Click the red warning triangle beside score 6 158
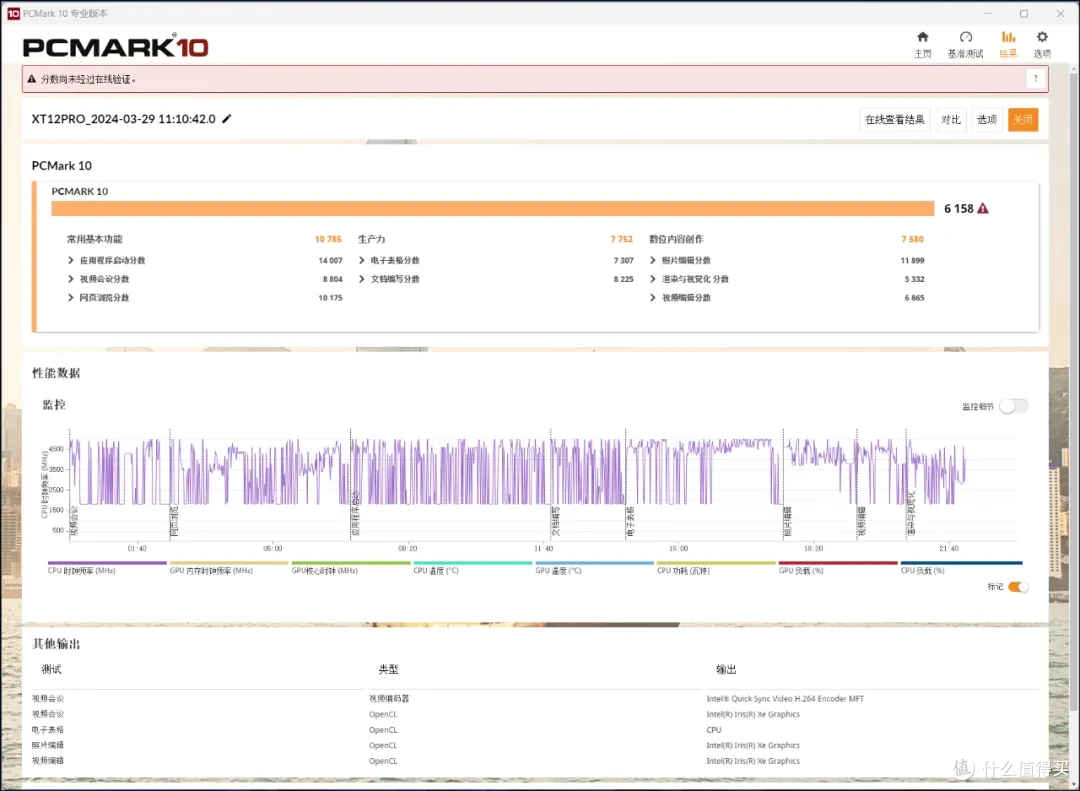Viewport: 1080px width, 791px height. [983, 208]
